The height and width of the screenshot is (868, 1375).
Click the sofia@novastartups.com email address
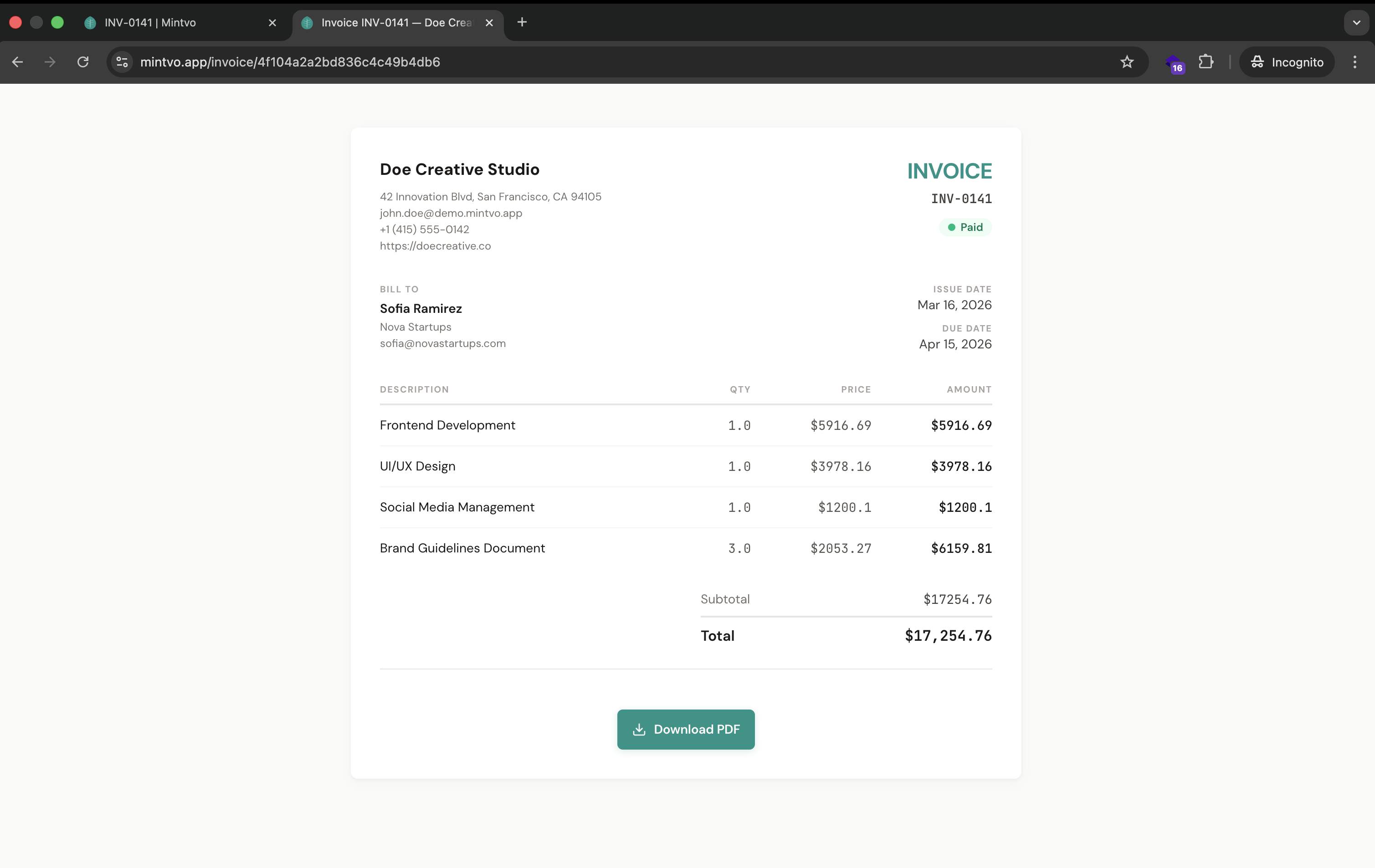pos(442,343)
